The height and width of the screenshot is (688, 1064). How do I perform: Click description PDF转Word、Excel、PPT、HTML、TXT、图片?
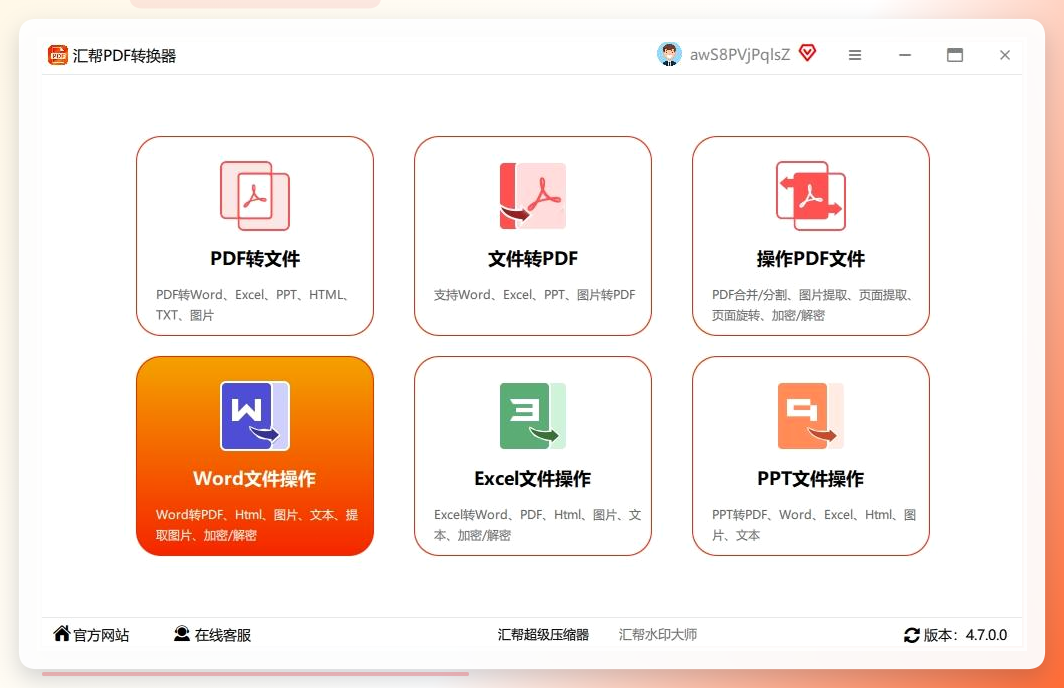(254, 305)
